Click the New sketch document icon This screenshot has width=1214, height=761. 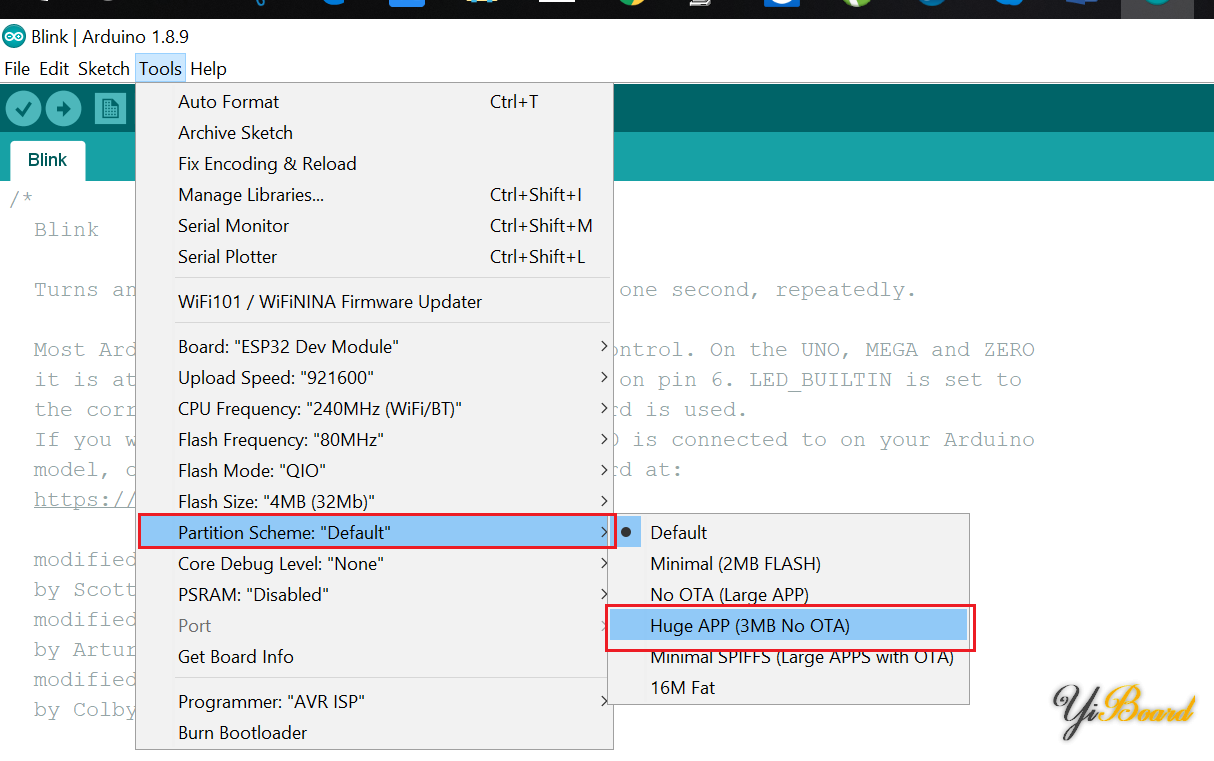click(110, 108)
